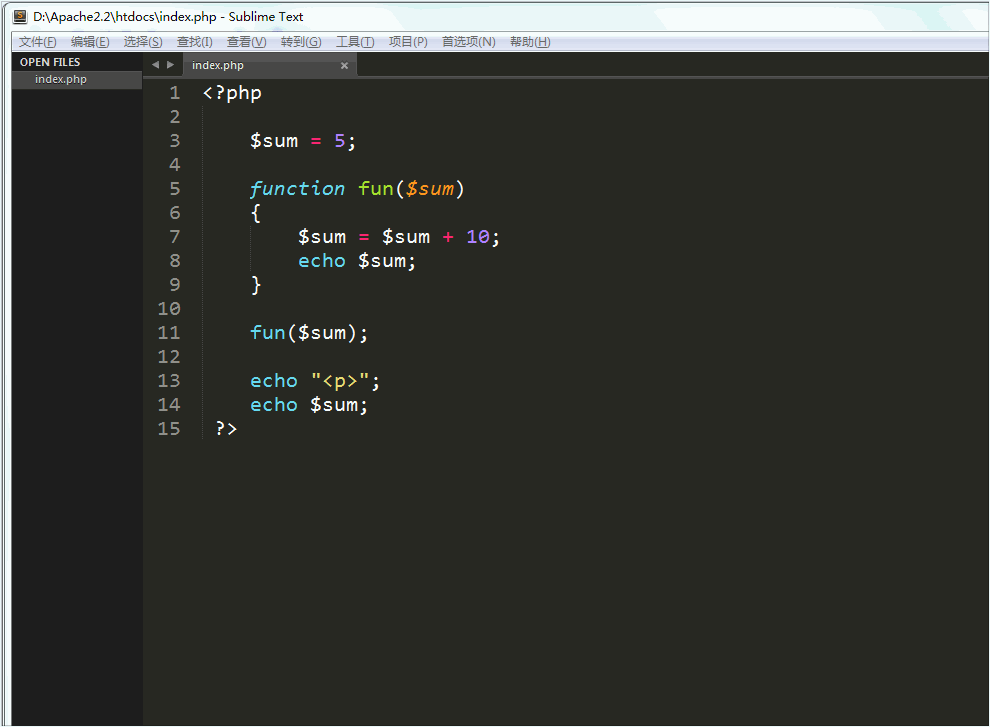
Task: Click the "<p>" string on line 13
Action: pos(340,381)
